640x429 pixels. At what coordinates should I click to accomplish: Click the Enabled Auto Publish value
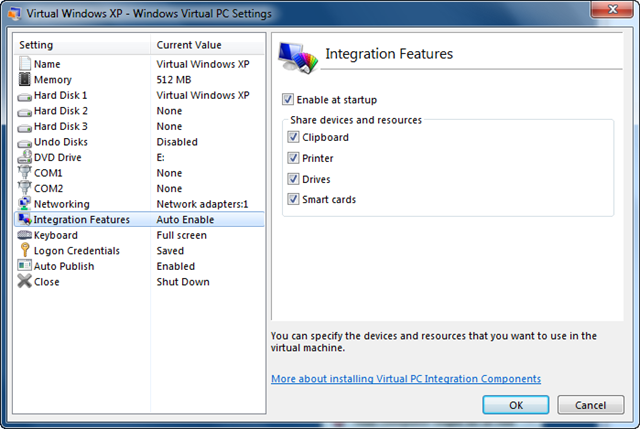pos(176,266)
